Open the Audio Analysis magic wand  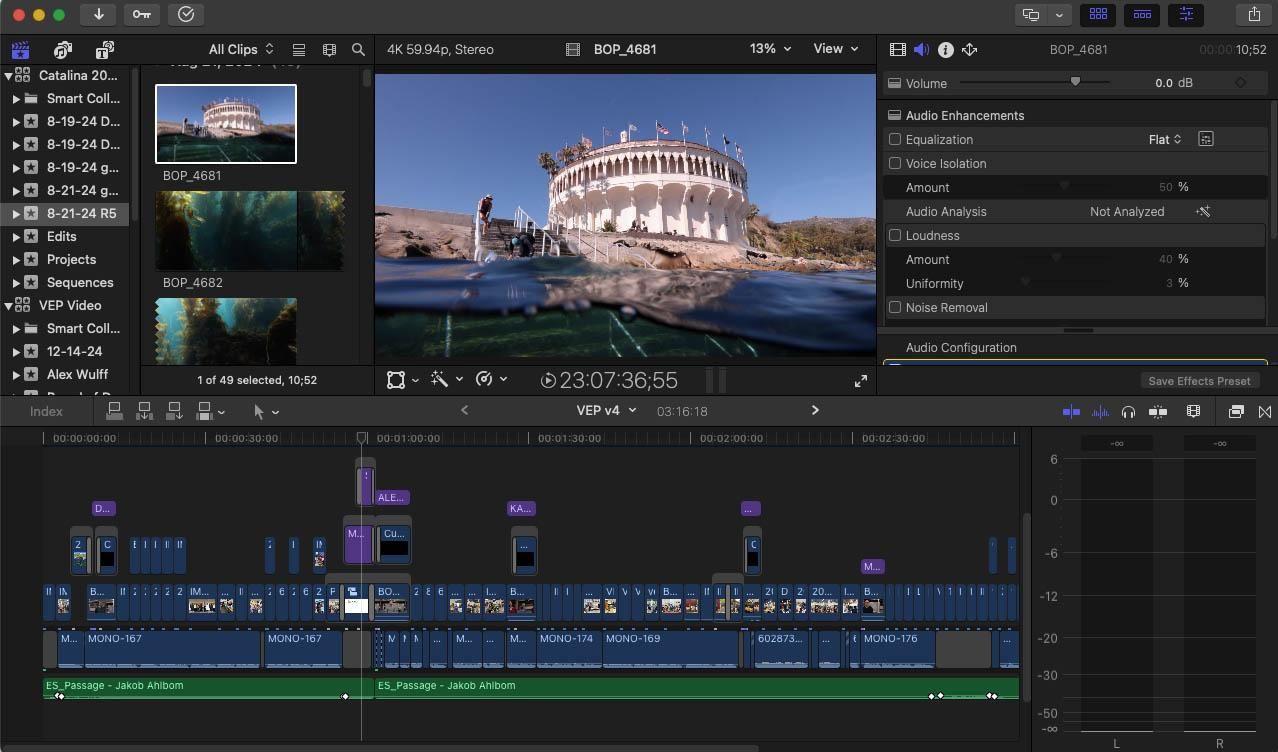point(1203,211)
